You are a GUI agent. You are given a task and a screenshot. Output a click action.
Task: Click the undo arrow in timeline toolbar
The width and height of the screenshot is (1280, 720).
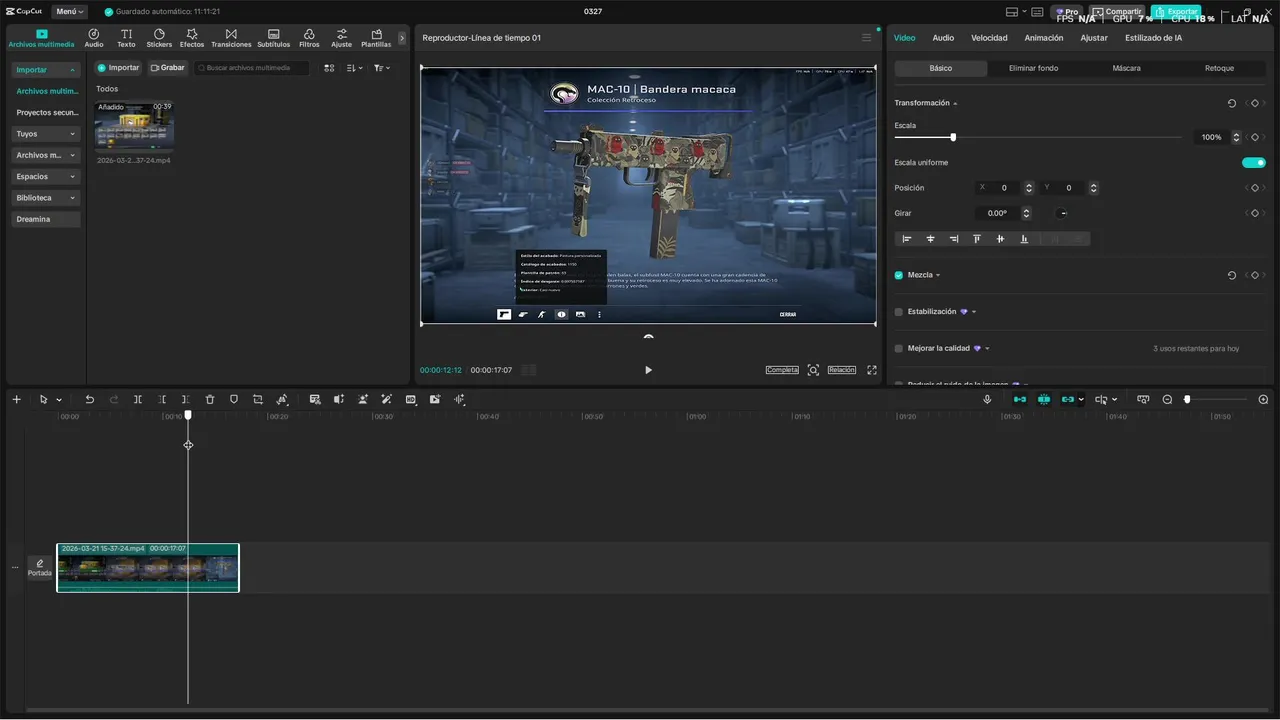click(90, 399)
